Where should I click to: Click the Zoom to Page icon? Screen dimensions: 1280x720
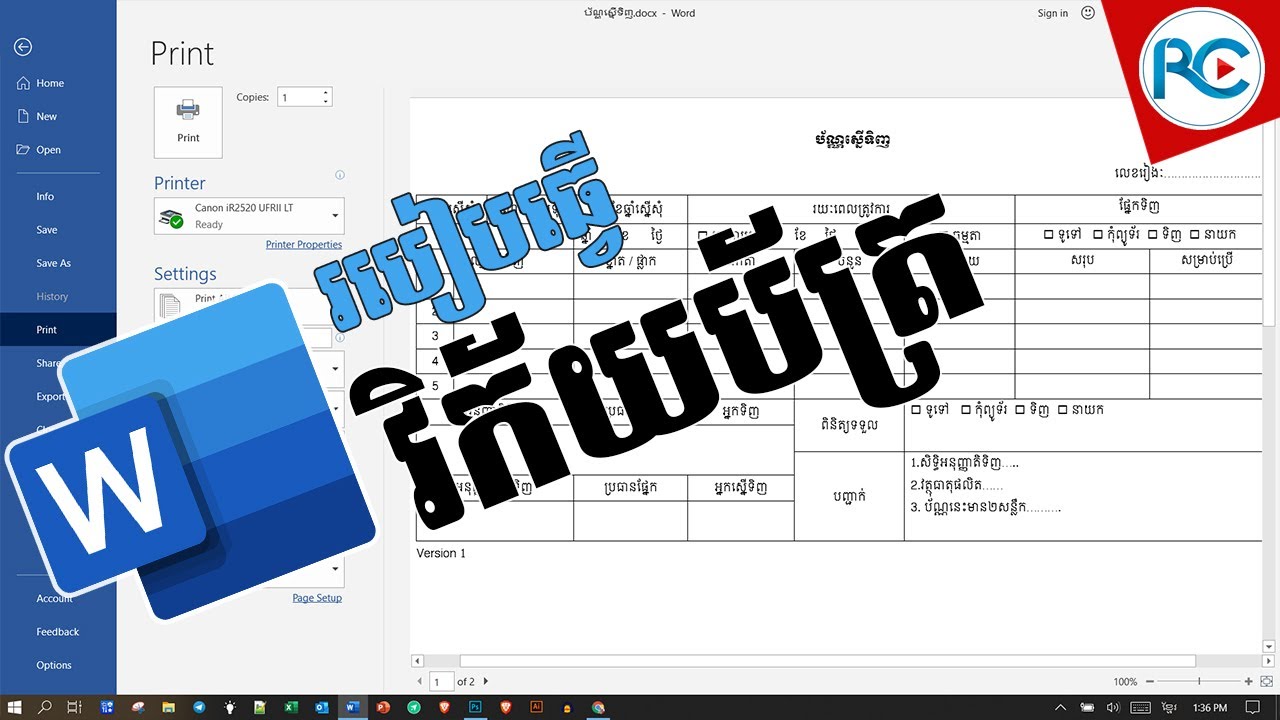point(1266,681)
